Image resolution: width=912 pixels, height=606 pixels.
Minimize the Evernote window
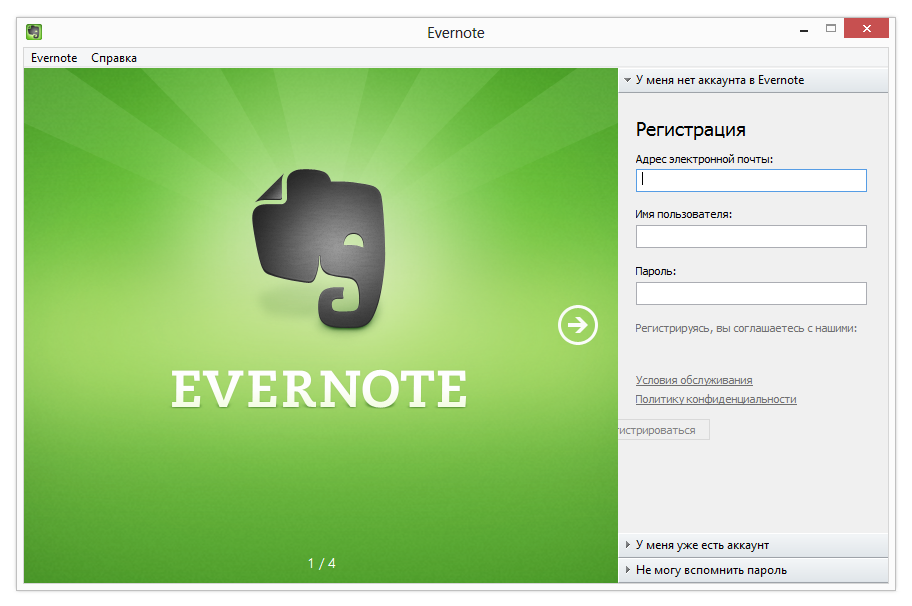pyautogui.click(x=804, y=29)
